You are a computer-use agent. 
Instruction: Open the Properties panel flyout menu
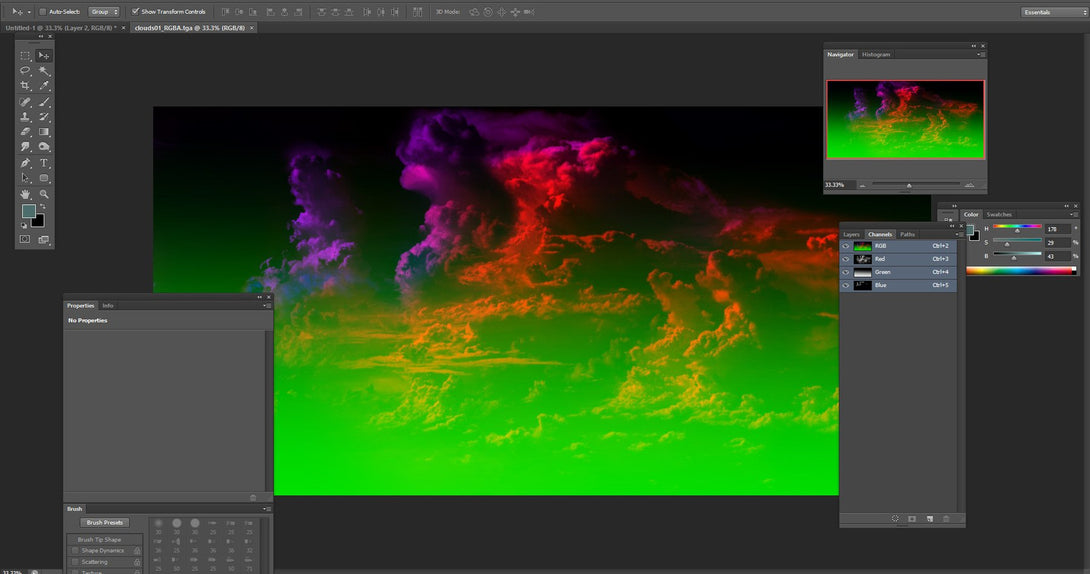point(267,306)
